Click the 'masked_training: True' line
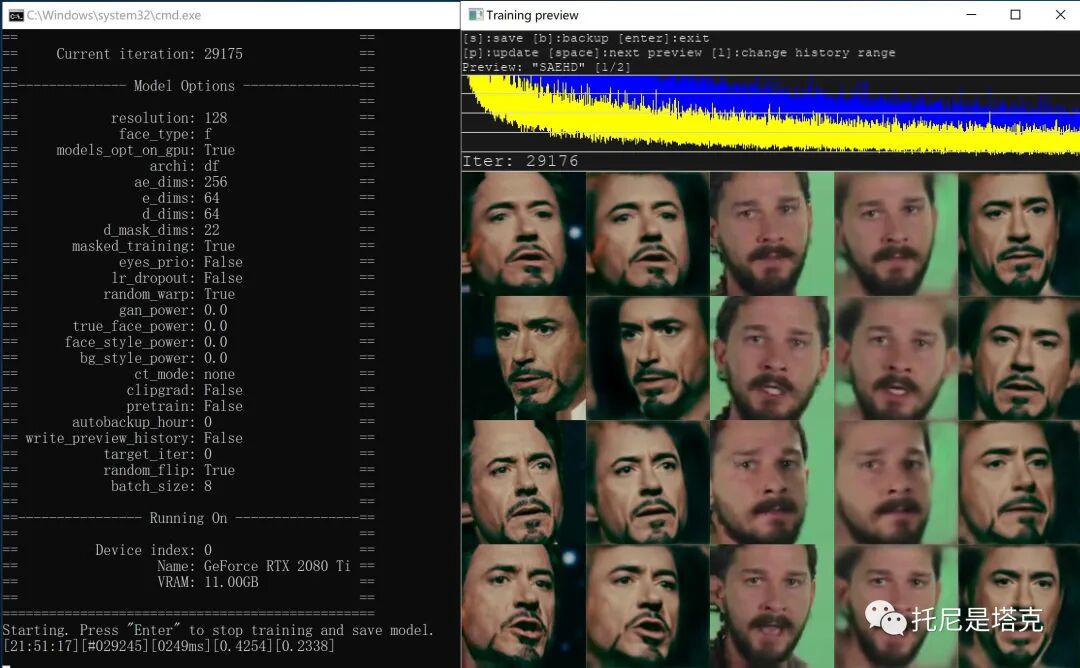The height and width of the screenshot is (668, 1080). tap(154, 246)
